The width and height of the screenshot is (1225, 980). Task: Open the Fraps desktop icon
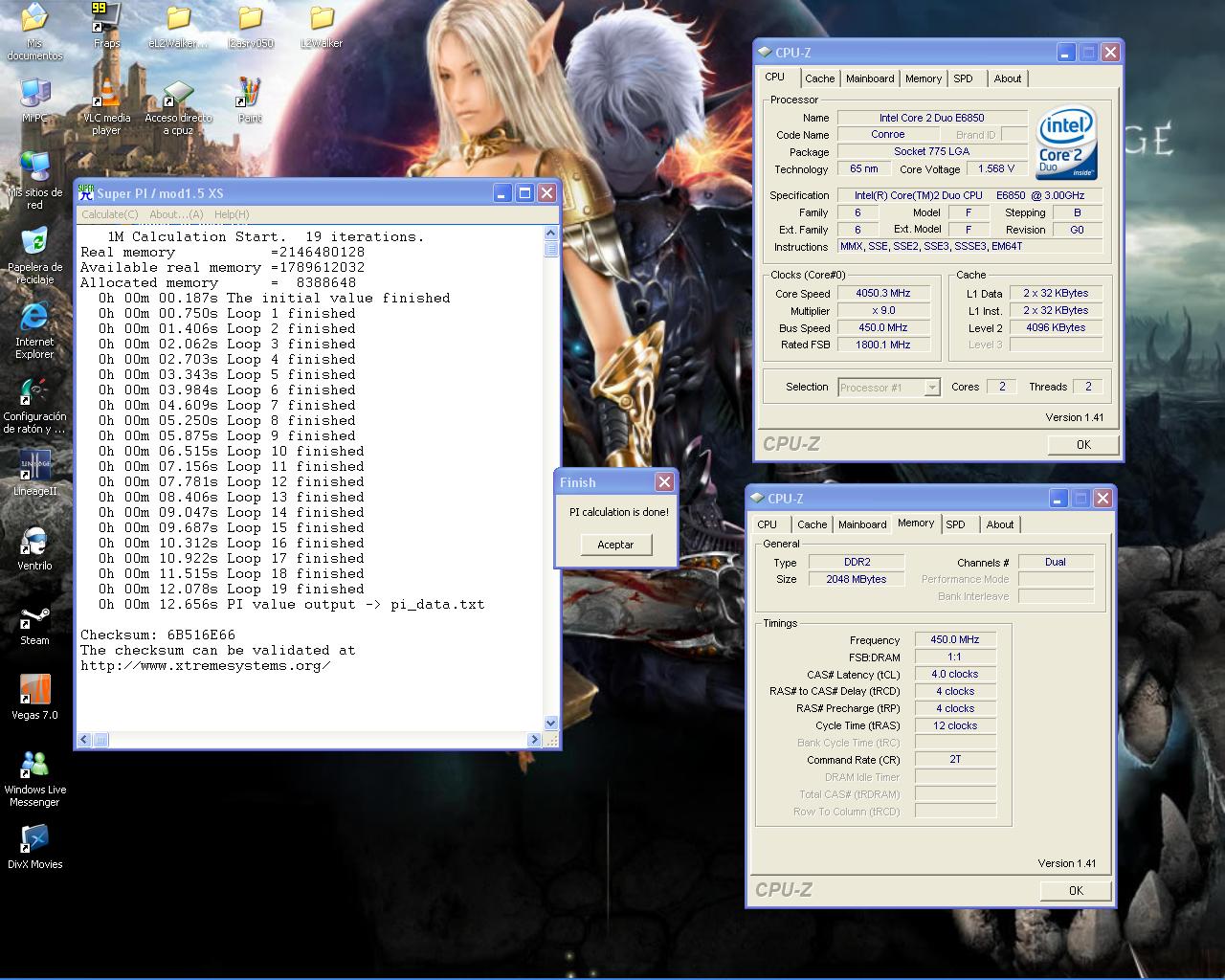[106, 21]
